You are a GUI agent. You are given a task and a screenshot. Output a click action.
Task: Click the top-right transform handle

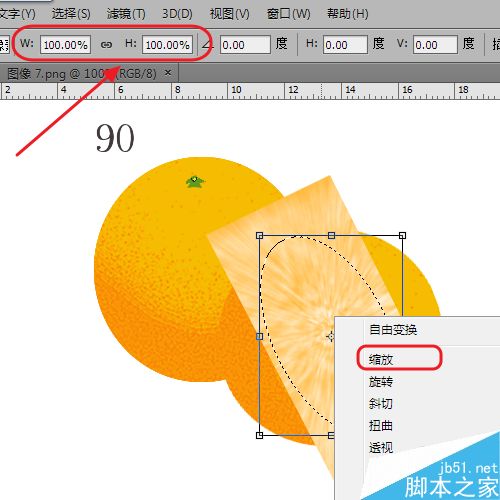(403, 236)
